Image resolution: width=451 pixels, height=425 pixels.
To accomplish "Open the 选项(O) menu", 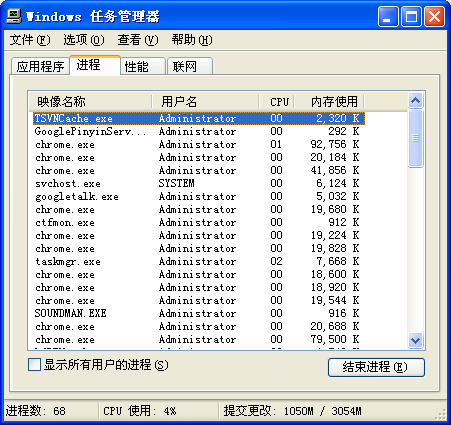I will 84,40.
